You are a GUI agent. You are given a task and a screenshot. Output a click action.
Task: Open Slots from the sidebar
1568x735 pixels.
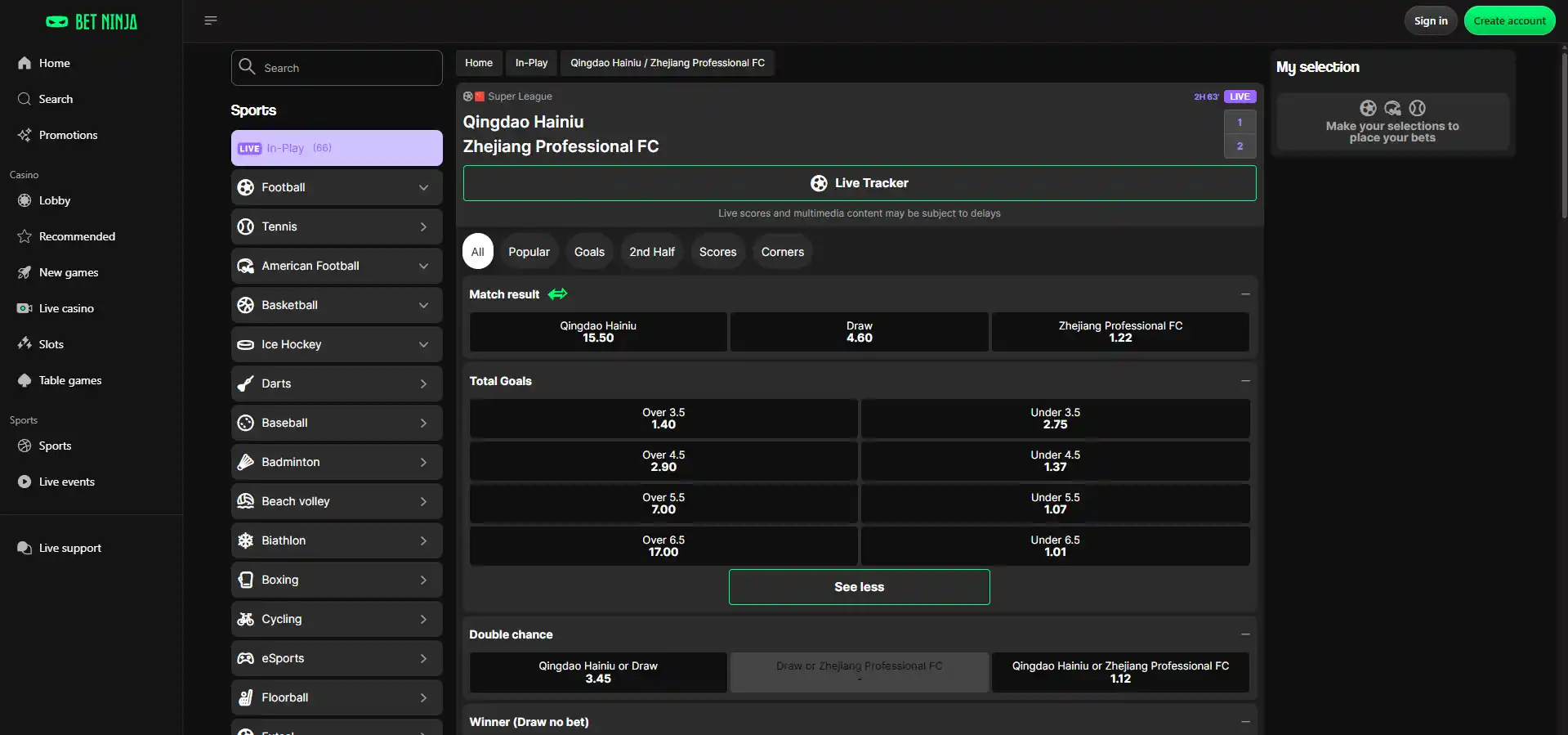coord(51,344)
